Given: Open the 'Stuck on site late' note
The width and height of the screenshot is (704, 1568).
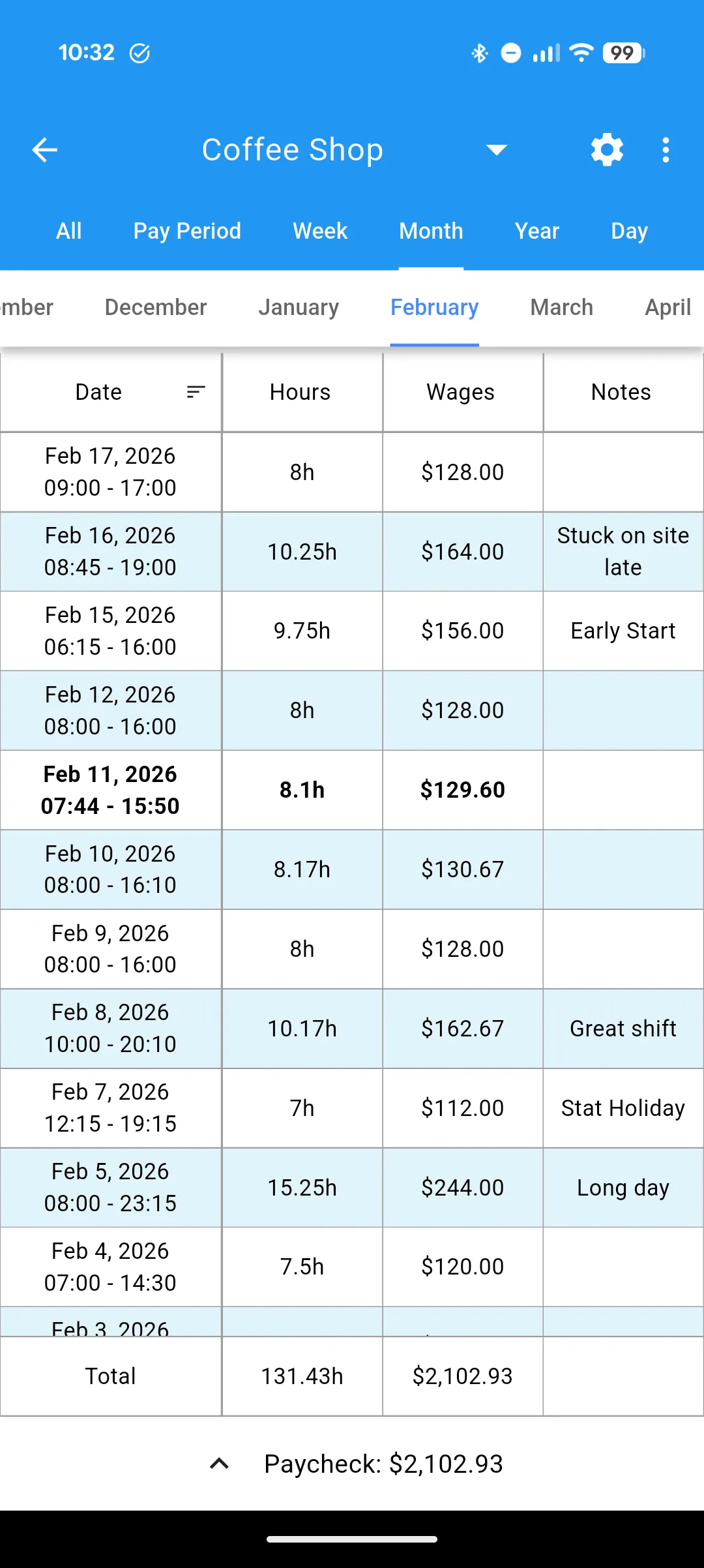Looking at the screenshot, I should pyautogui.click(x=622, y=551).
